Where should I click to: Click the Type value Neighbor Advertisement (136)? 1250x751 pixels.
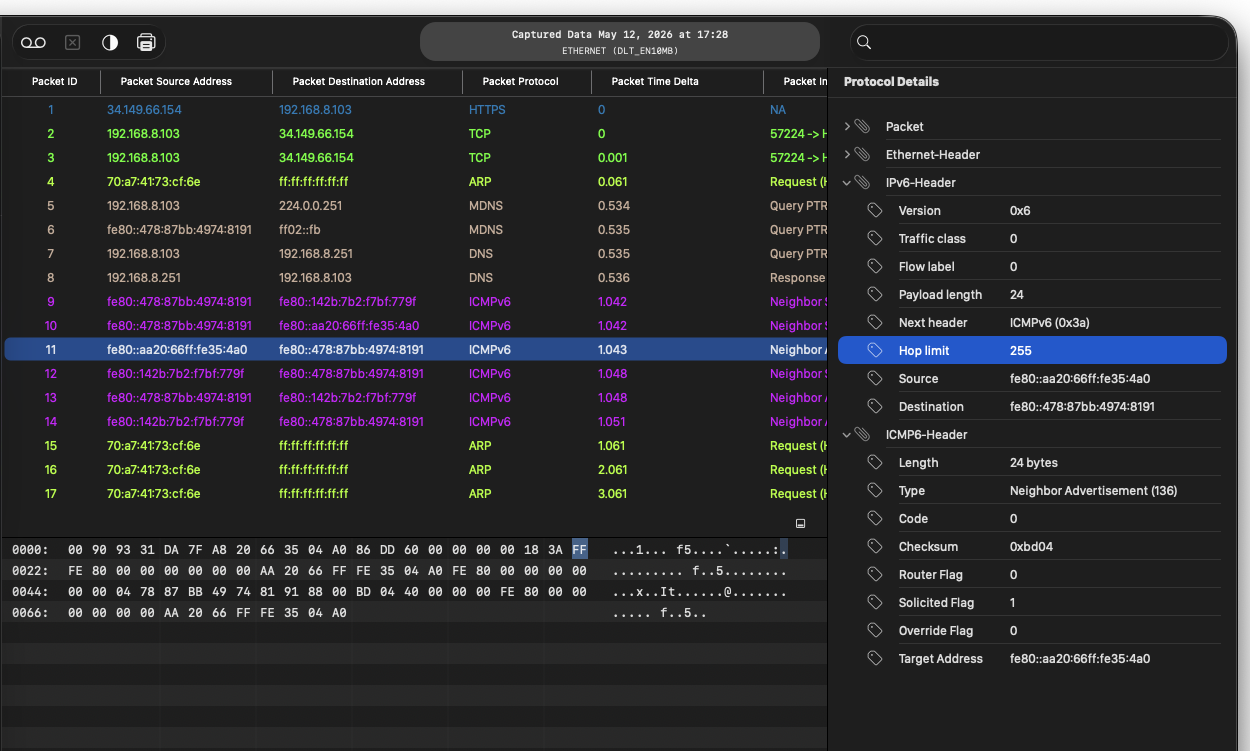click(x=1093, y=491)
